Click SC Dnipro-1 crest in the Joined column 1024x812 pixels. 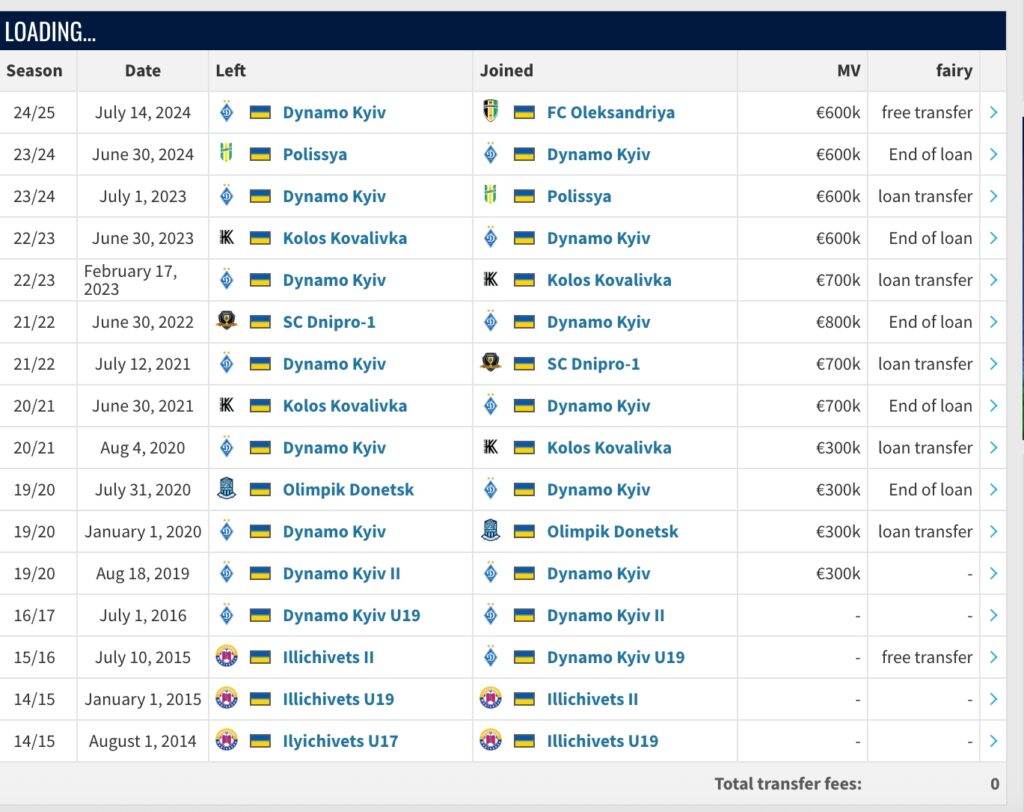490,364
